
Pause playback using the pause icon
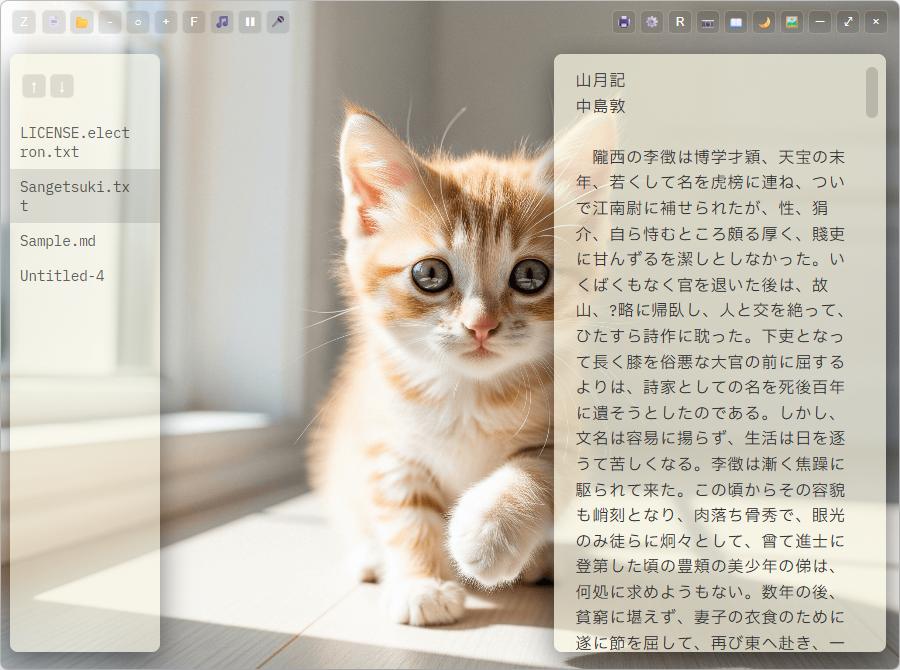249,21
